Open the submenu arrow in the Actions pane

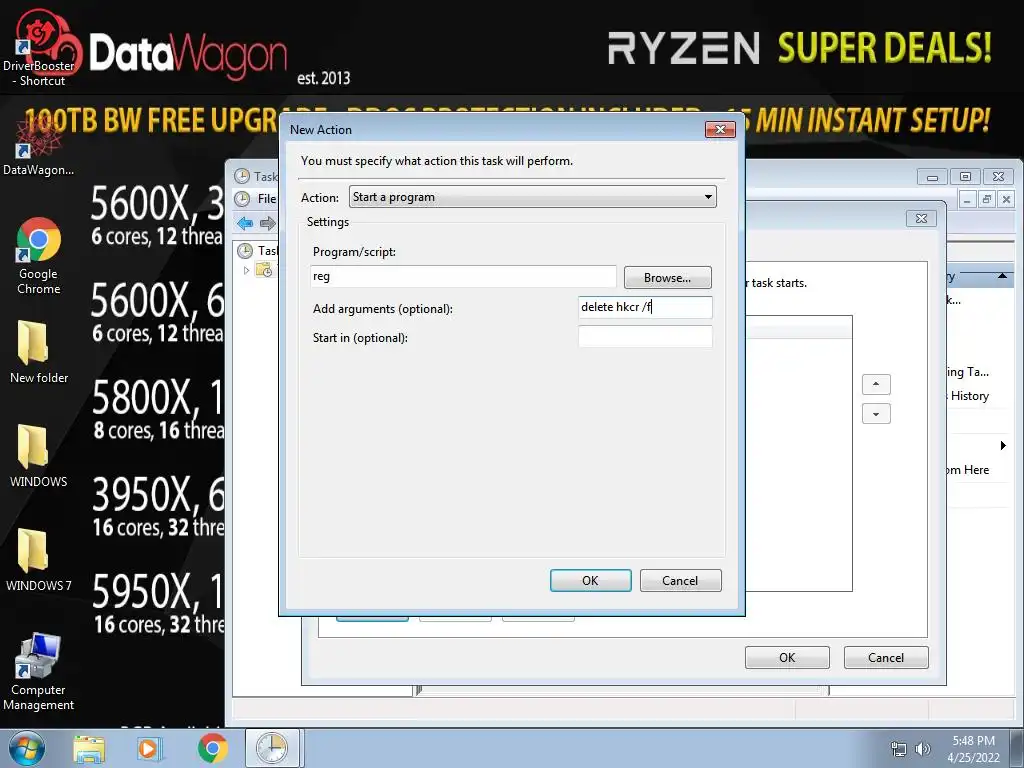1003,445
